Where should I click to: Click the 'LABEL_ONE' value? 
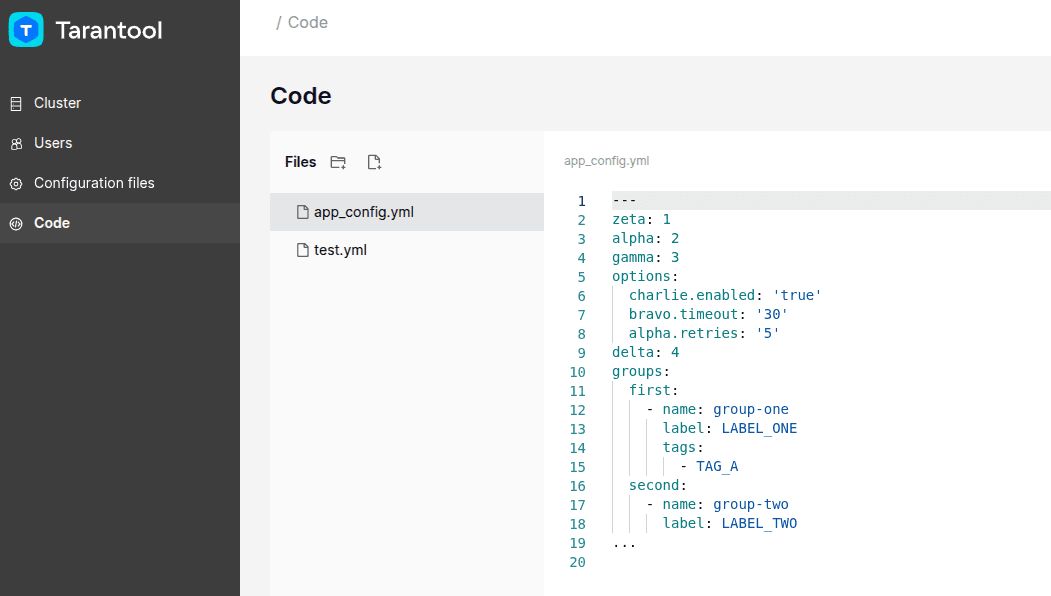(x=759, y=428)
